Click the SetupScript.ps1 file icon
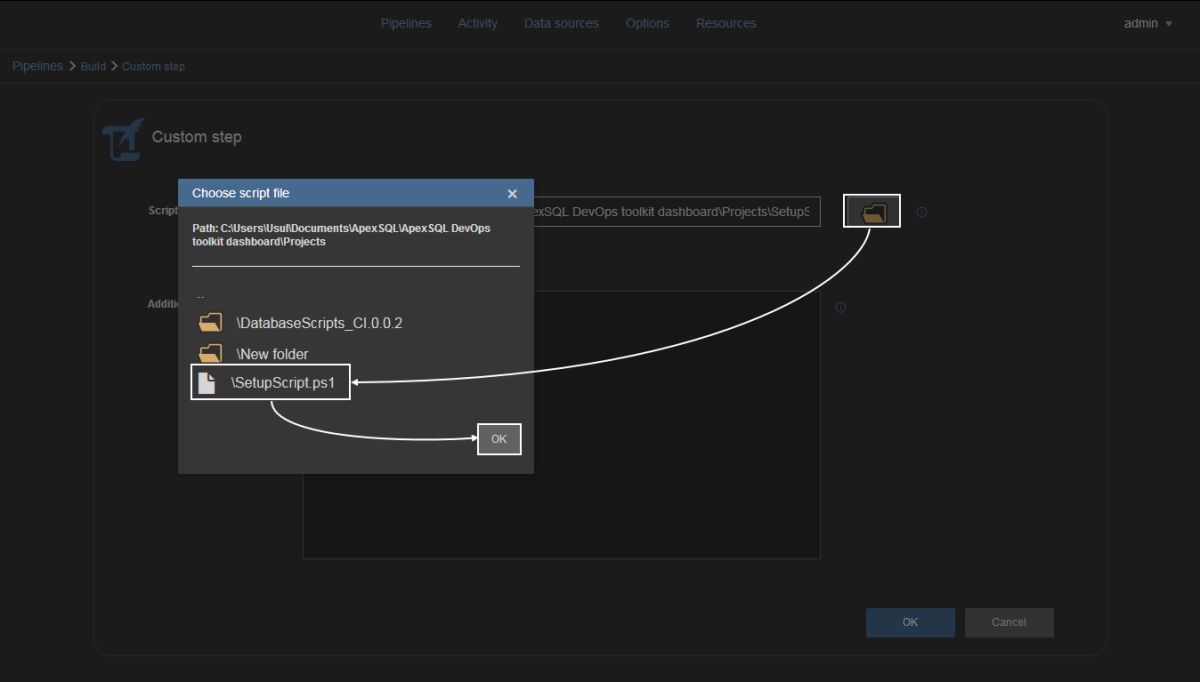 pos(206,382)
